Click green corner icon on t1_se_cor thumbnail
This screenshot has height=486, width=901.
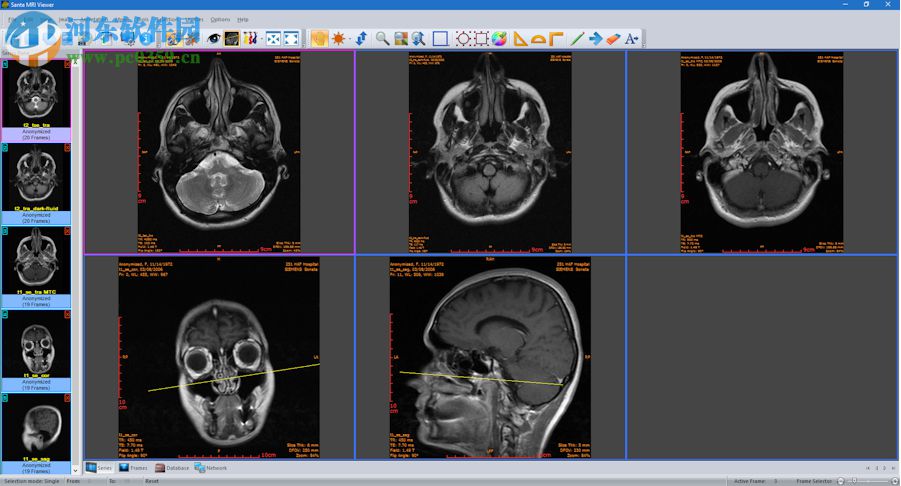click(5, 315)
